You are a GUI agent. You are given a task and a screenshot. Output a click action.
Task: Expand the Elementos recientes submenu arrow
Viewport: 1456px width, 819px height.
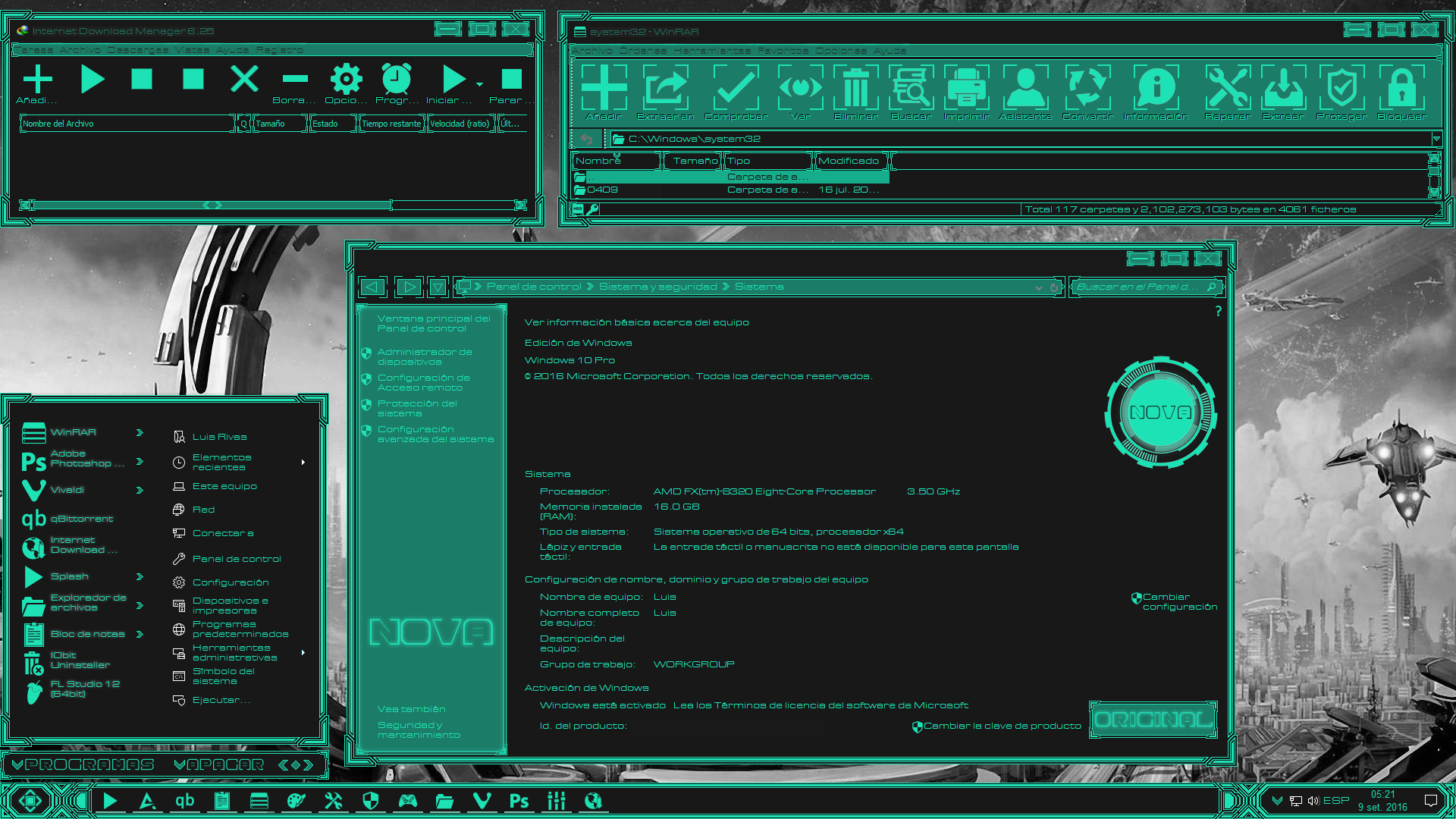coord(303,462)
